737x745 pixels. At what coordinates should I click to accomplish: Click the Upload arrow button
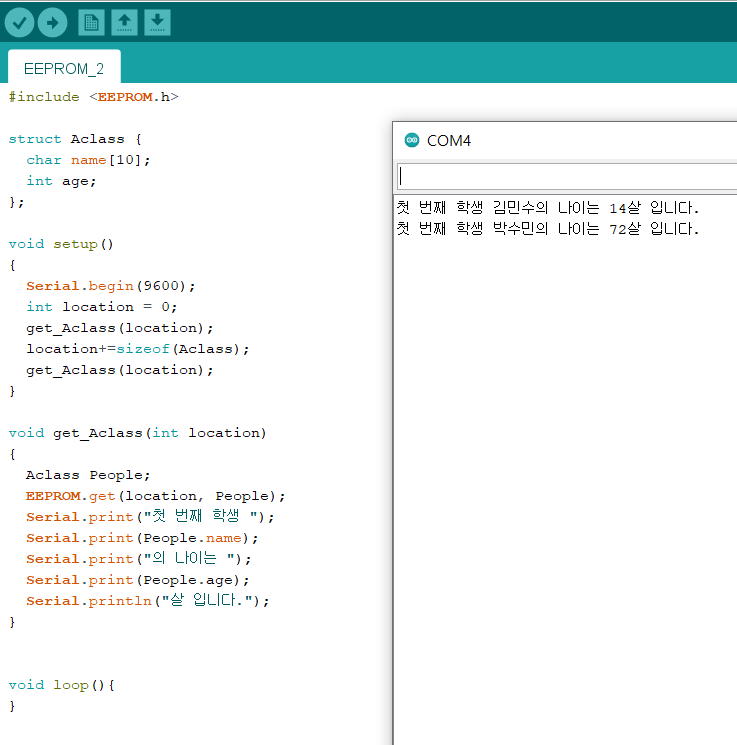click(x=52, y=22)
